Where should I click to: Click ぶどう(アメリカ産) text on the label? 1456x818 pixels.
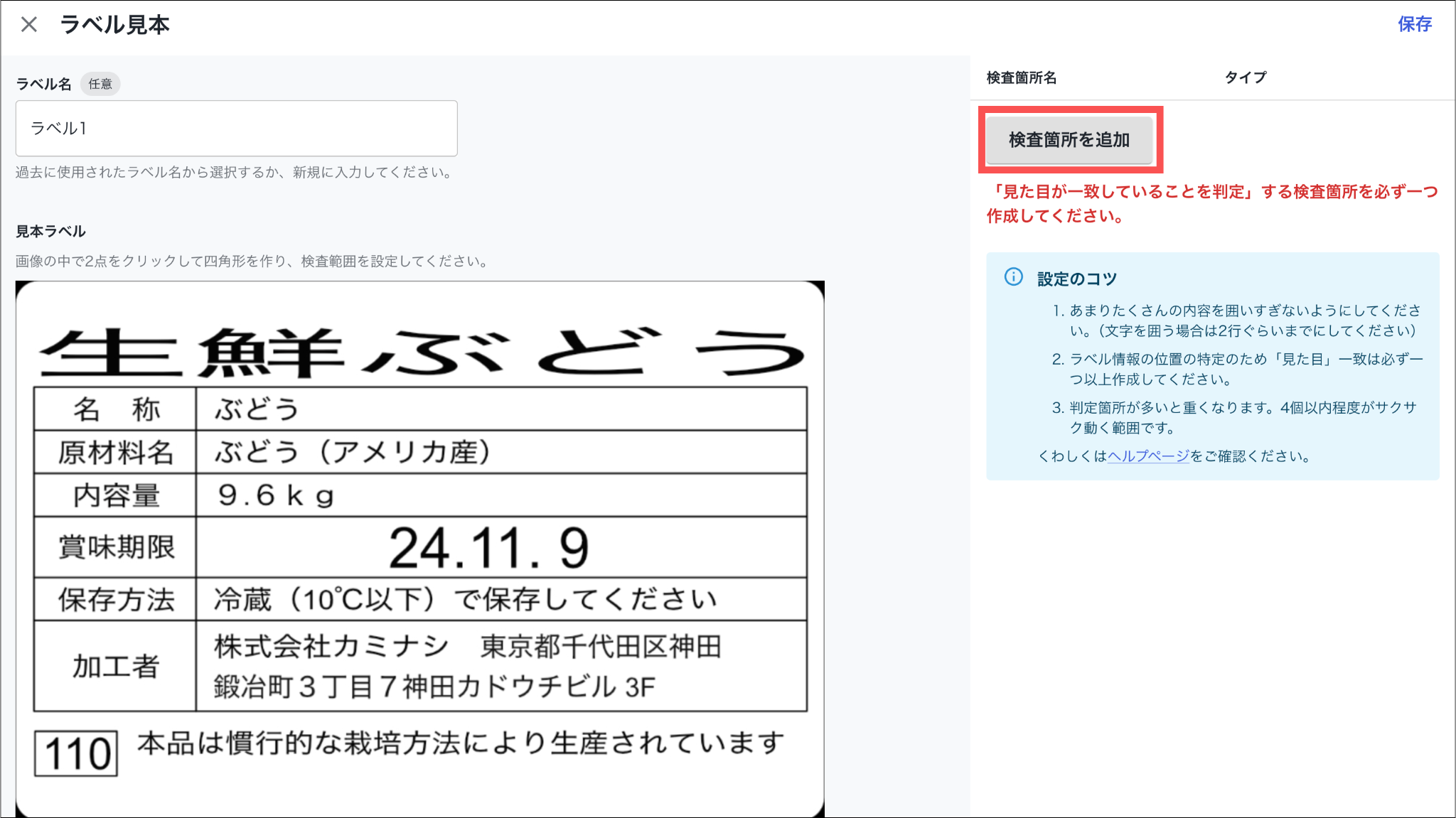pos(353,452)
